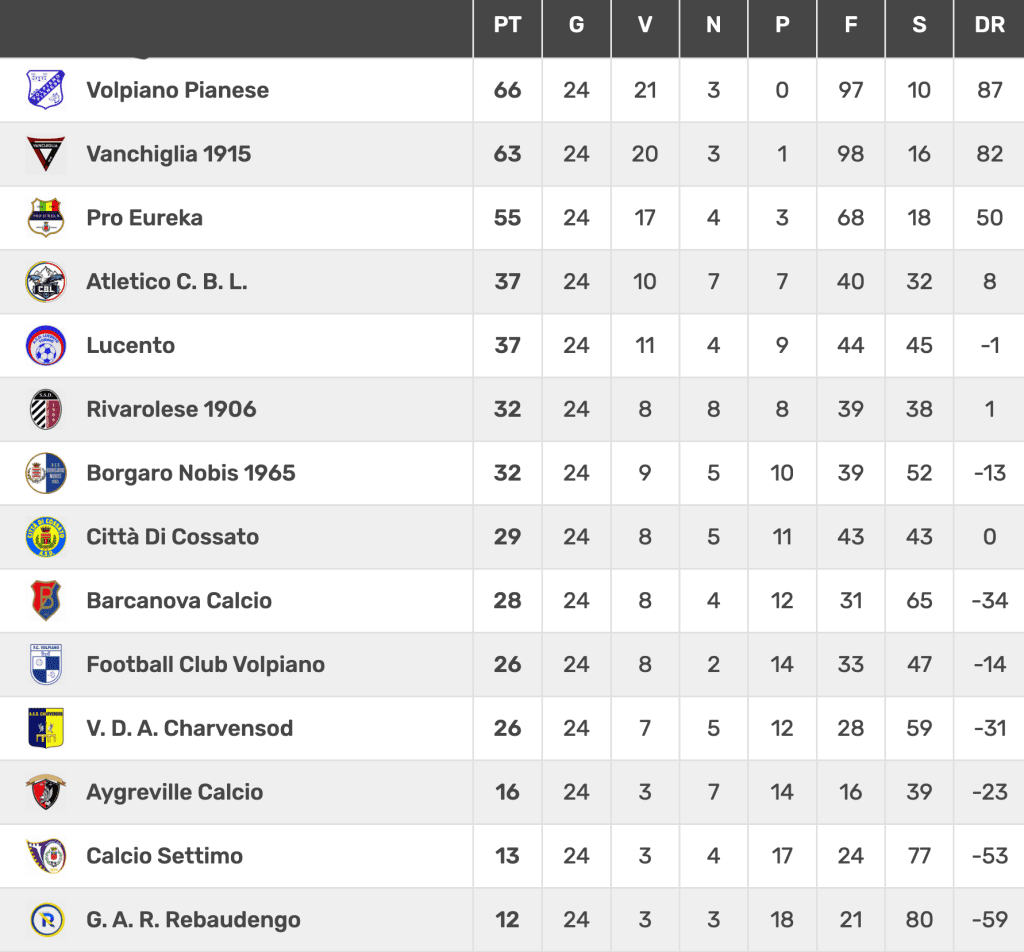
Task: Select the Vanchiglia 1915 team name
Action: tap(168, 153)
